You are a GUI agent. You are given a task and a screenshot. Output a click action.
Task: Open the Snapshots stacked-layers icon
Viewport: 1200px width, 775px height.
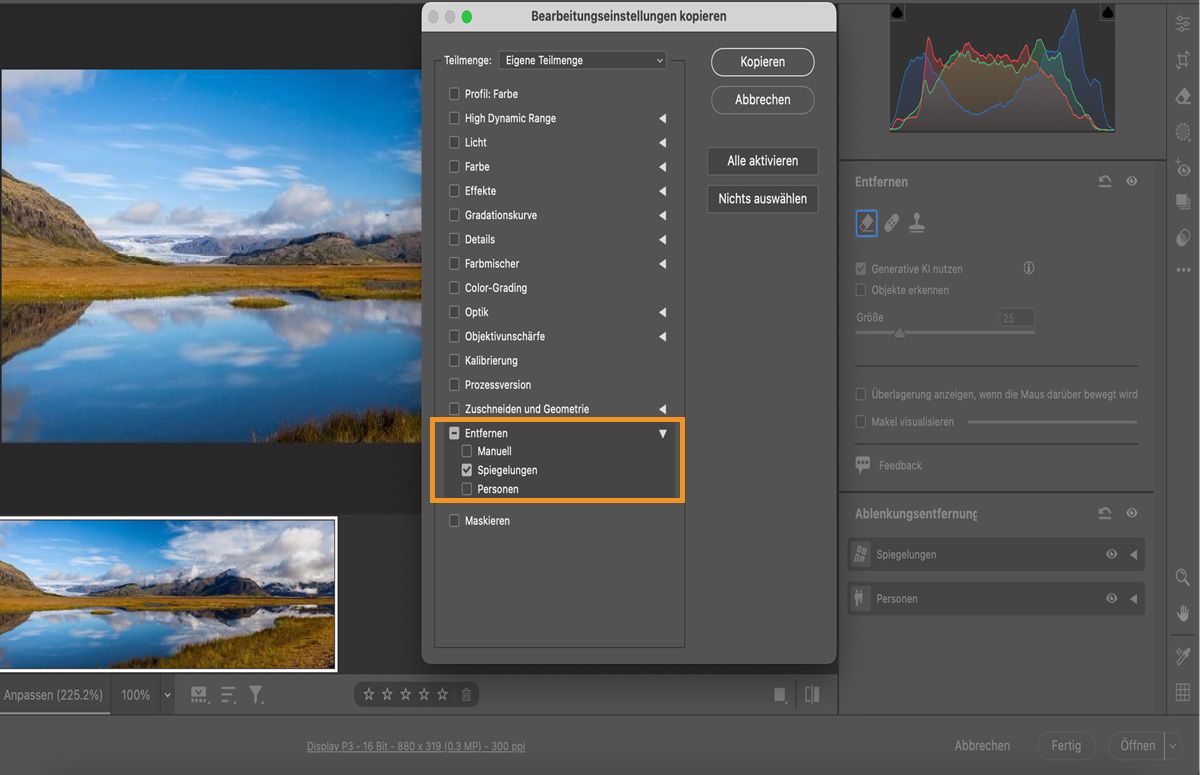pos(1183,203)
